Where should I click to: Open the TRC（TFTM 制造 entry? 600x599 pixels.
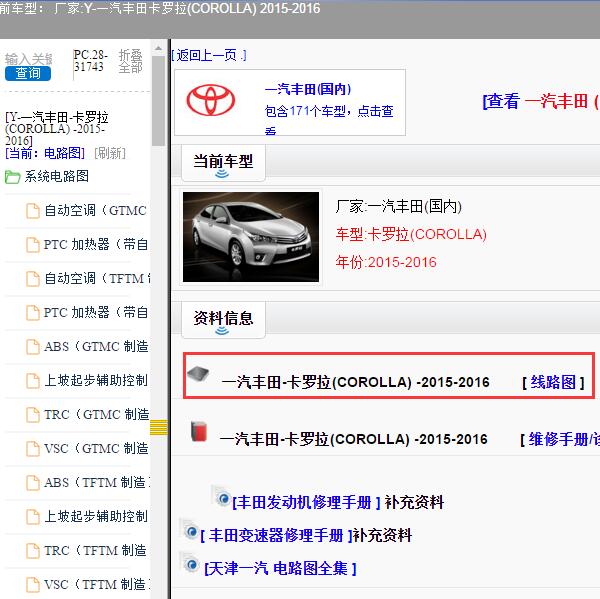click(95, 550)
